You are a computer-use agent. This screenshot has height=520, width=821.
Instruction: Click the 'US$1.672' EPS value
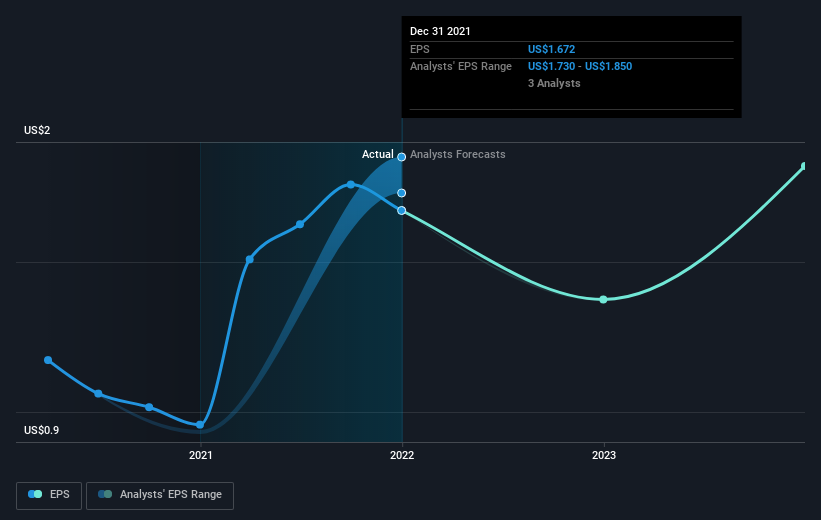(551, 49)
